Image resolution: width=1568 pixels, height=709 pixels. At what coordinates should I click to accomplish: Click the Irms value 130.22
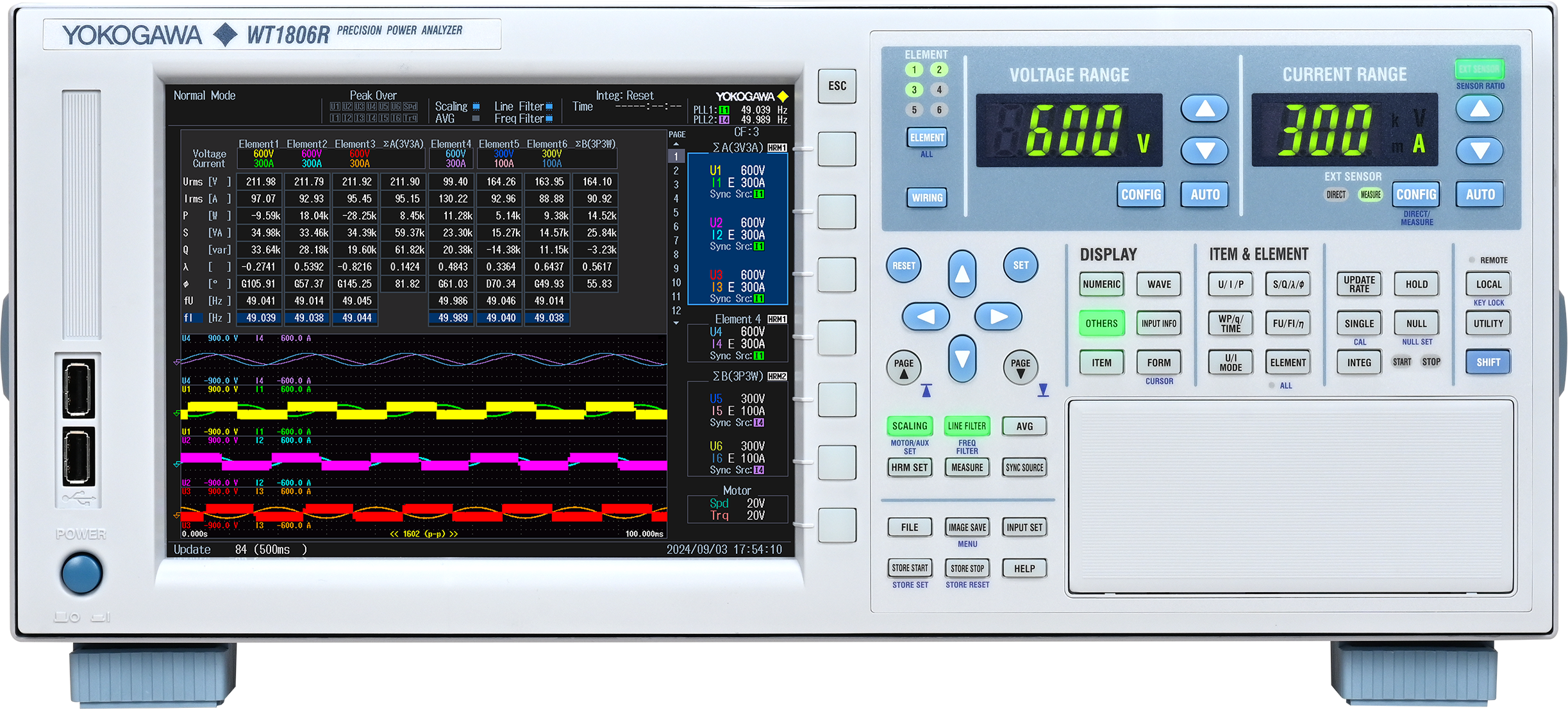point(453,199)
